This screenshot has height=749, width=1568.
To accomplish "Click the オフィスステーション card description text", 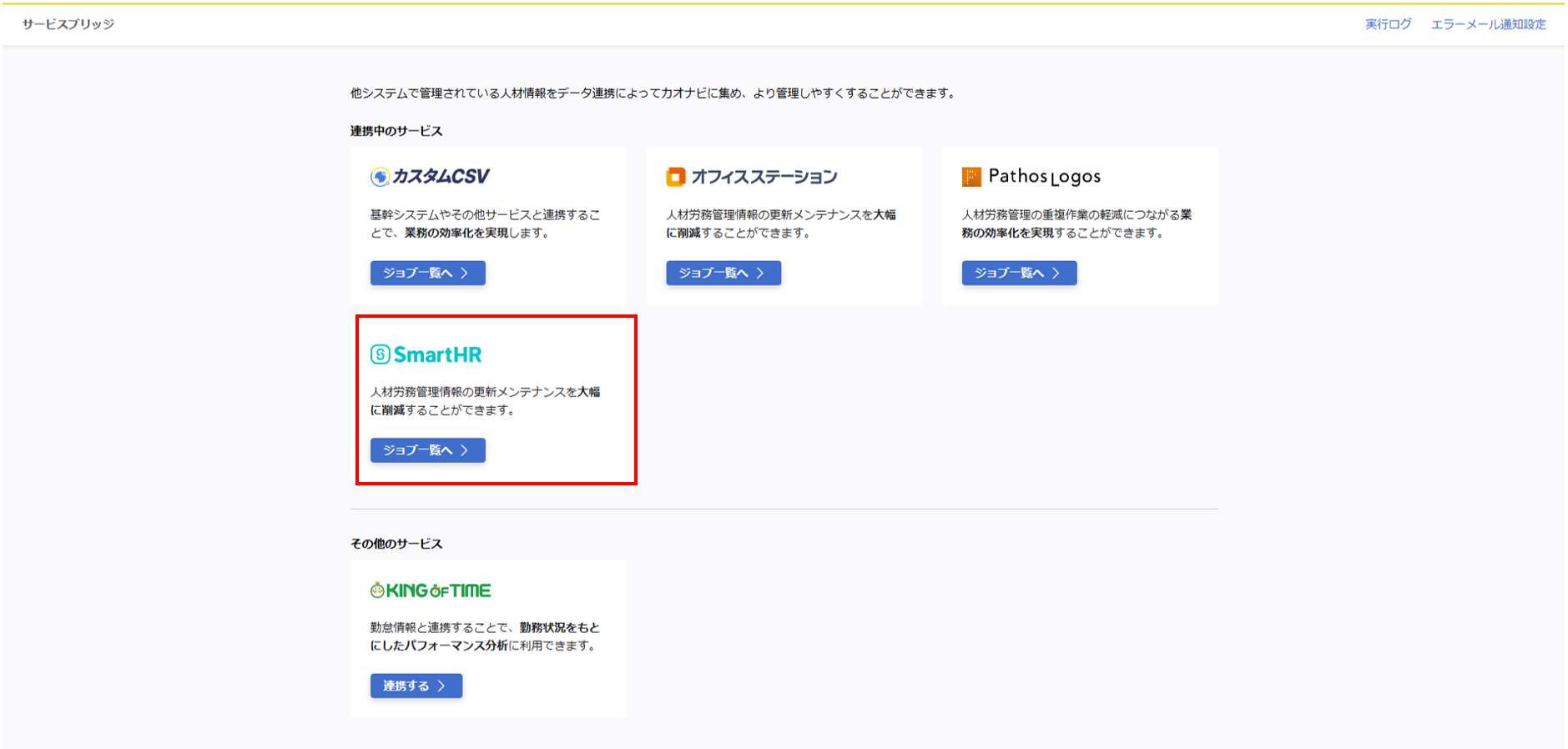I will (x=781, y=224).
